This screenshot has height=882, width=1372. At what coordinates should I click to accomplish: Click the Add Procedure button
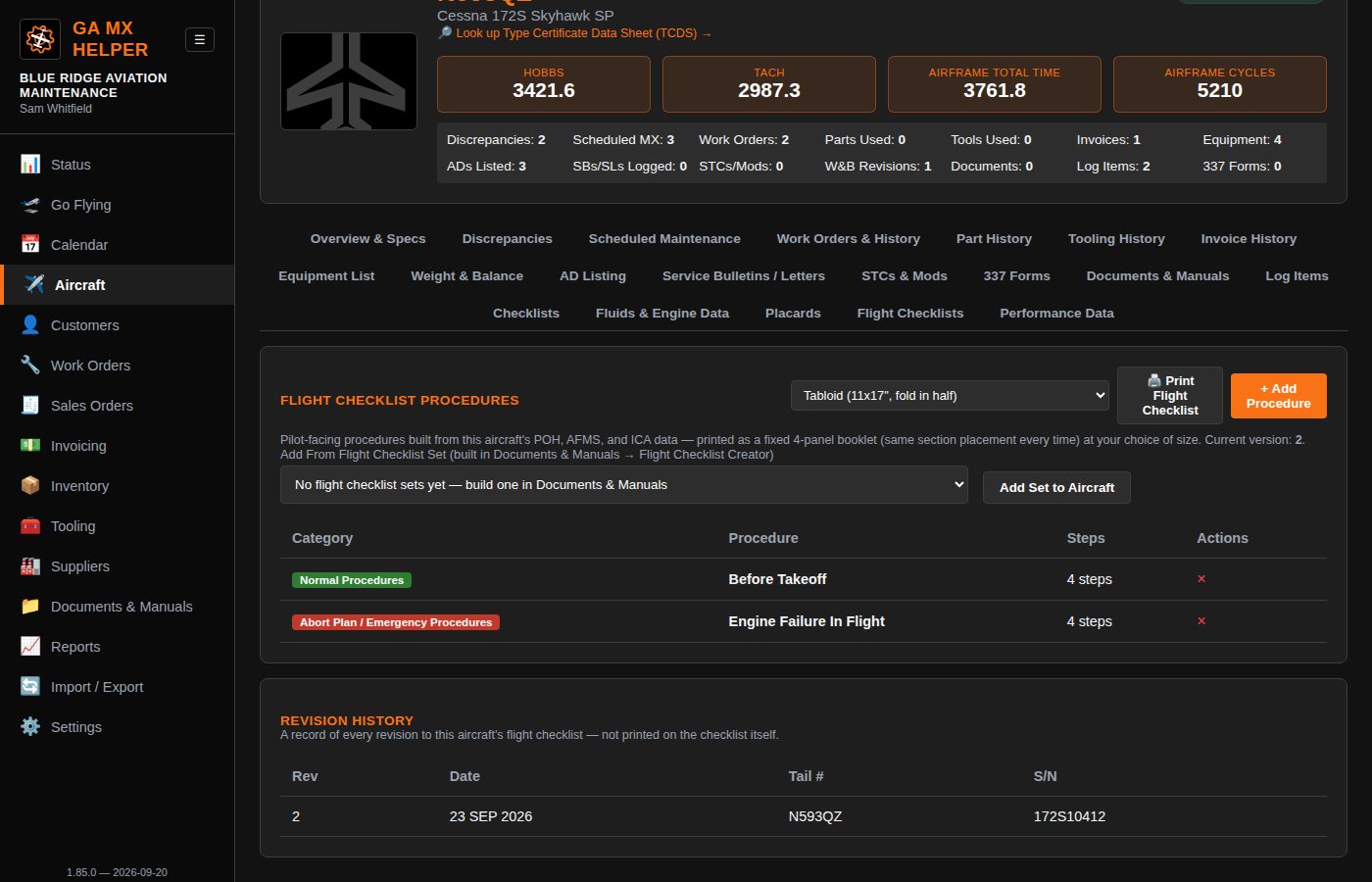(x=1279, y=396)
